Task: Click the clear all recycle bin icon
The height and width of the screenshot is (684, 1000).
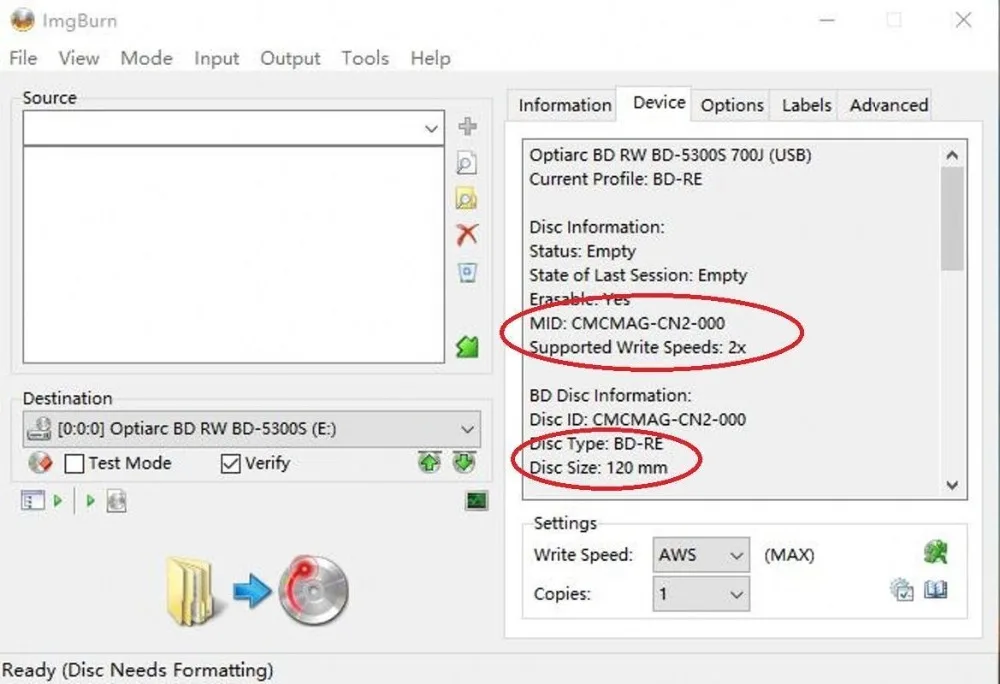Action: pos(467,273)
